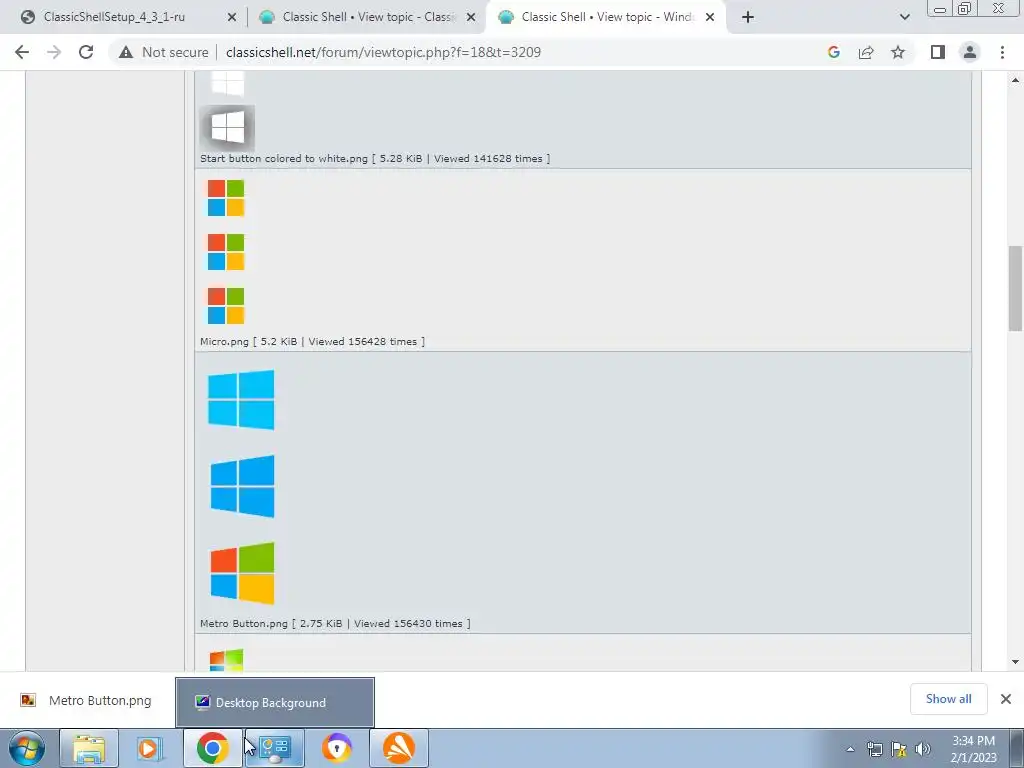The image size is (1024, 768).
Task: Reload the current page
Action: point(86,52)
